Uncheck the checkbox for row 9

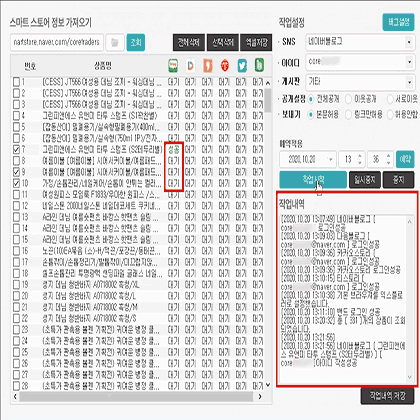pos(16,172)
